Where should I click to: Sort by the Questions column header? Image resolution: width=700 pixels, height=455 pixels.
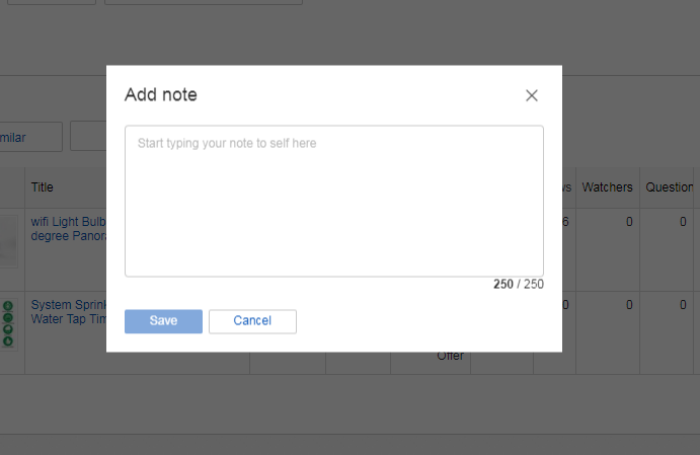click(x=669, y=187)
